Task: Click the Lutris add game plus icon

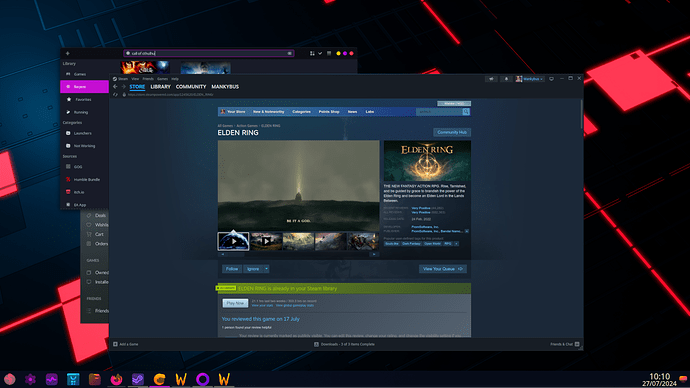Action: [x=68, y=53]
